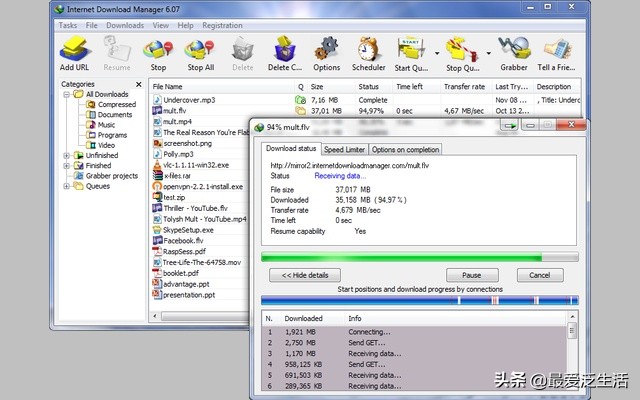
Task: Select the Documents category icon
Action: 91,115
